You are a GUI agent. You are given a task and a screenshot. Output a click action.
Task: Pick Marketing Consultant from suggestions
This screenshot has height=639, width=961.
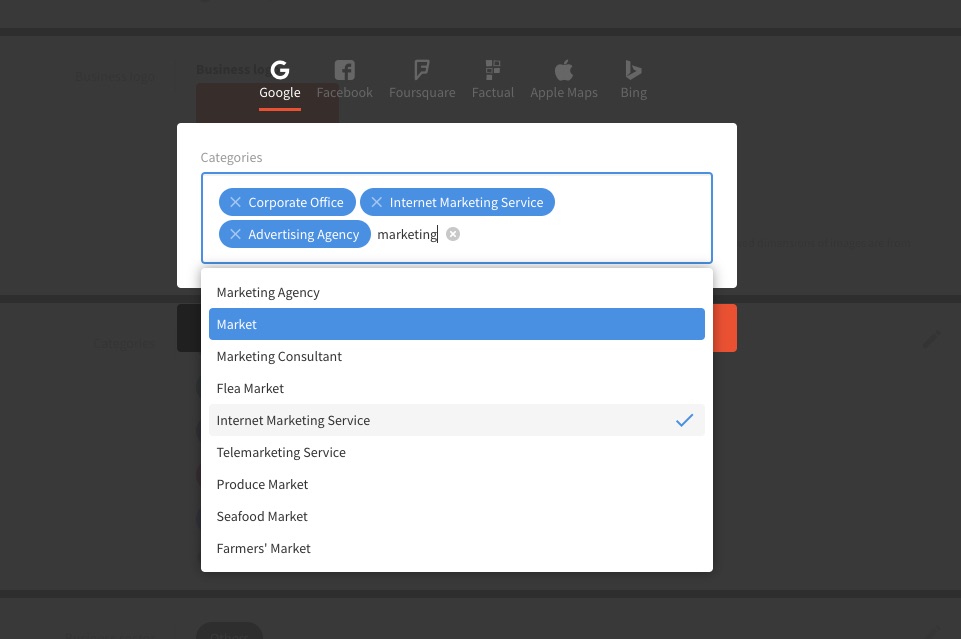coord(457,356)
